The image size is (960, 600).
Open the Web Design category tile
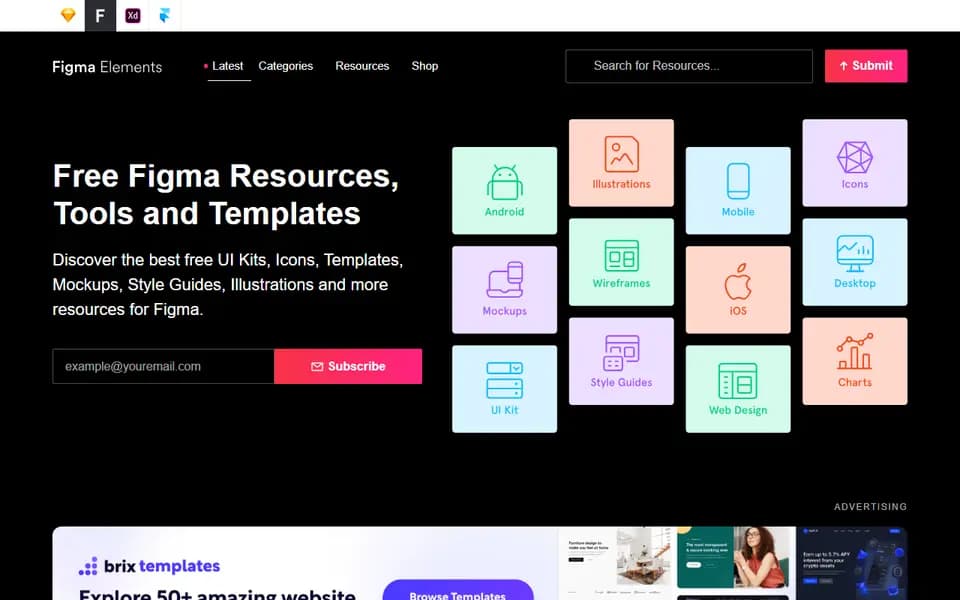pos(738,389)
